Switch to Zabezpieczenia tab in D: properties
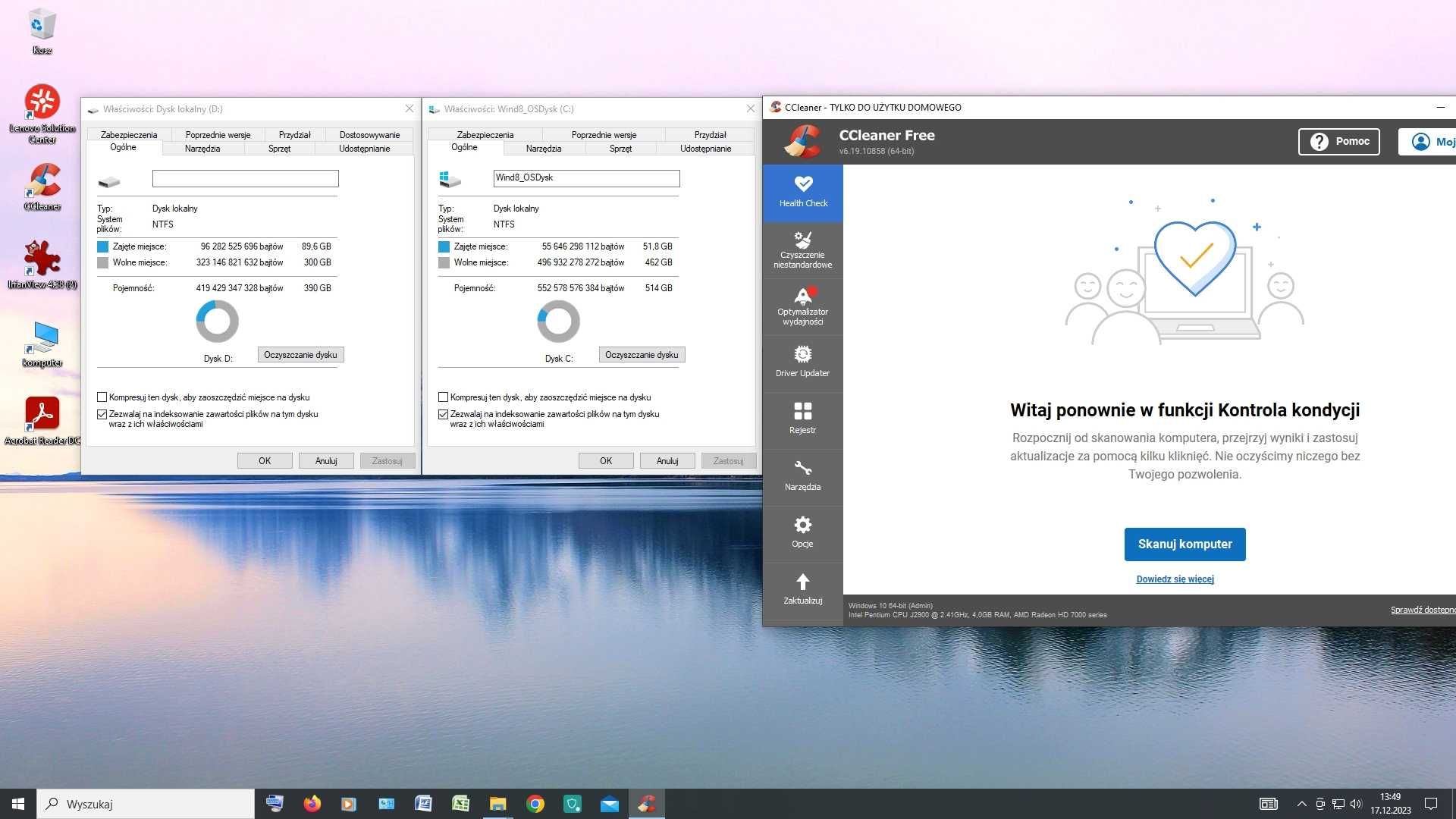 [x=129, y=135]
